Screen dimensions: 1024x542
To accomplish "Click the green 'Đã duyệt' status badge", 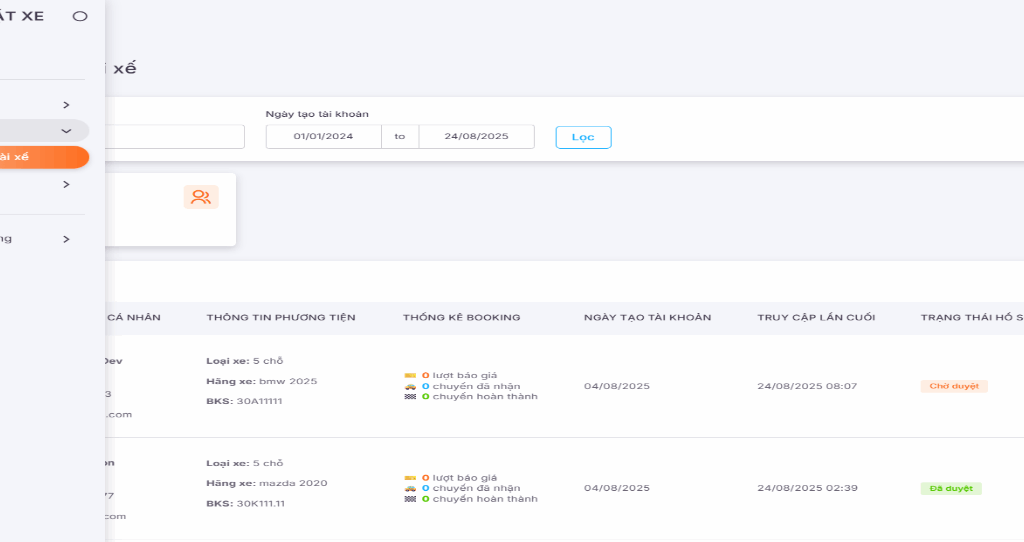I will (951, 488).
